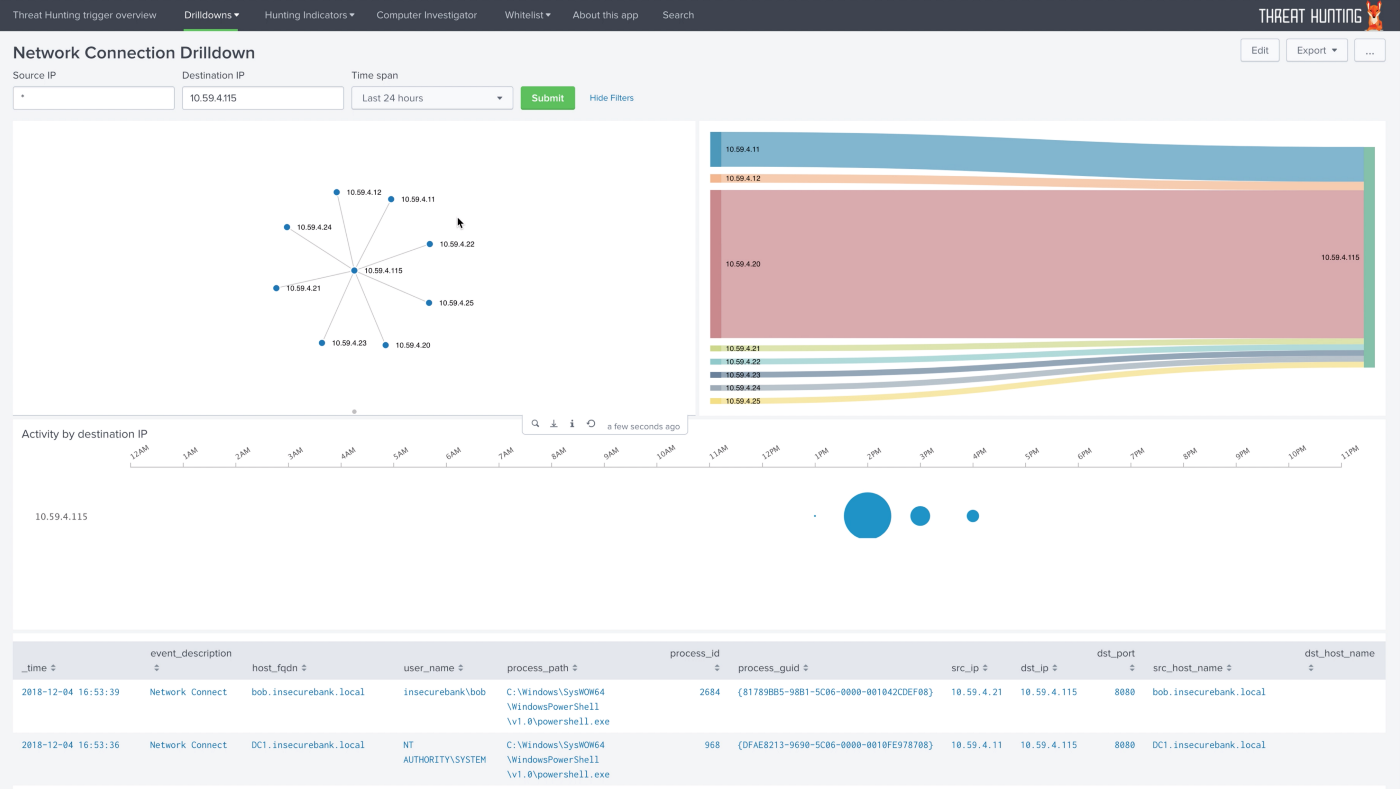1400x789 pixels.
Task: Click the Destination IP input field
Action: (x=263, y=98)
